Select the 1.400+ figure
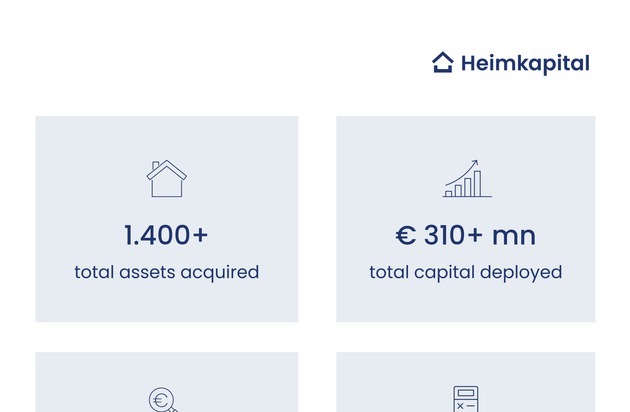This screenshot has height=412, width=630. pos(167,236)
